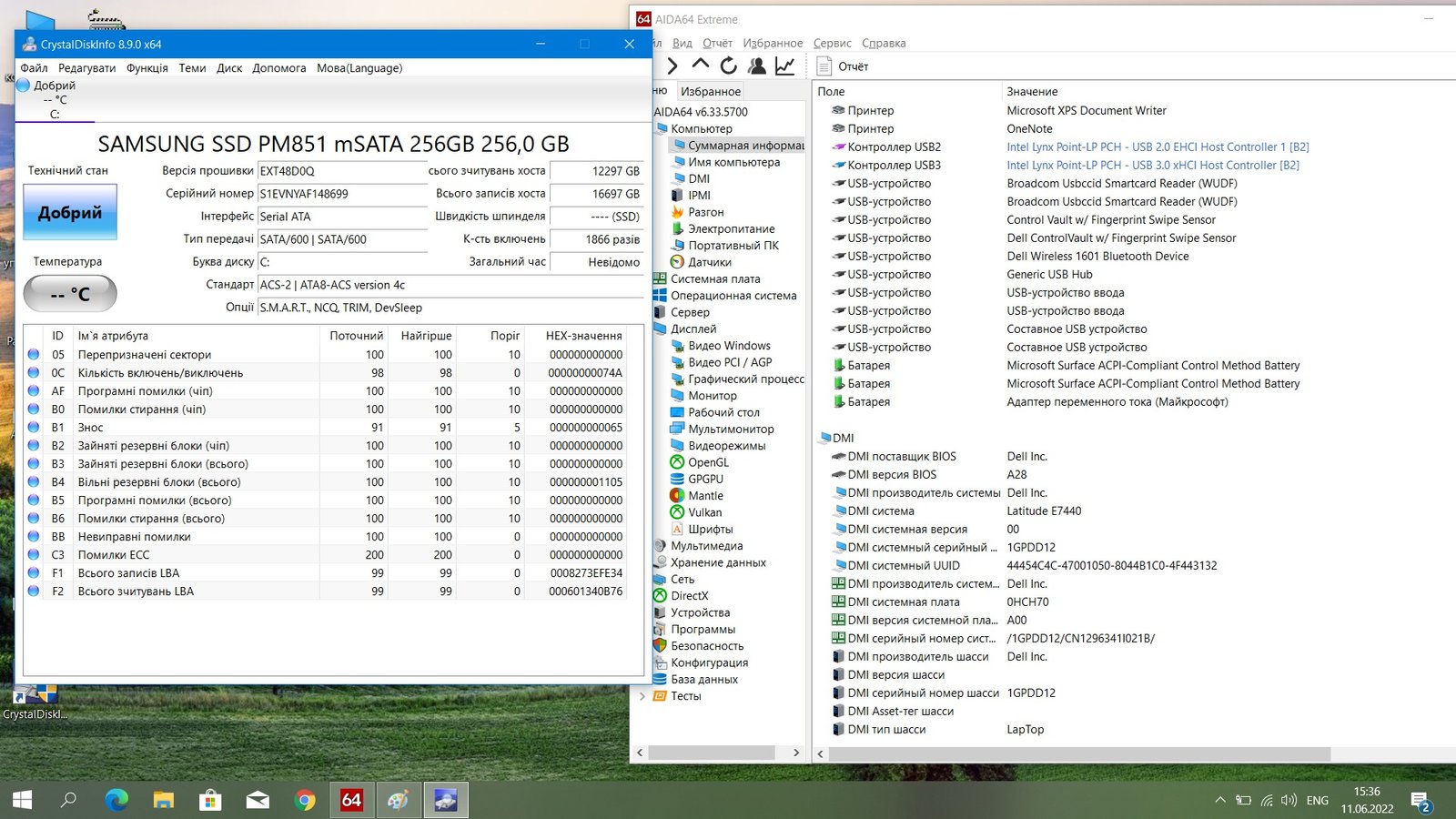Launch Microsoft Edge from taskbar

click(x=116, y=800)
